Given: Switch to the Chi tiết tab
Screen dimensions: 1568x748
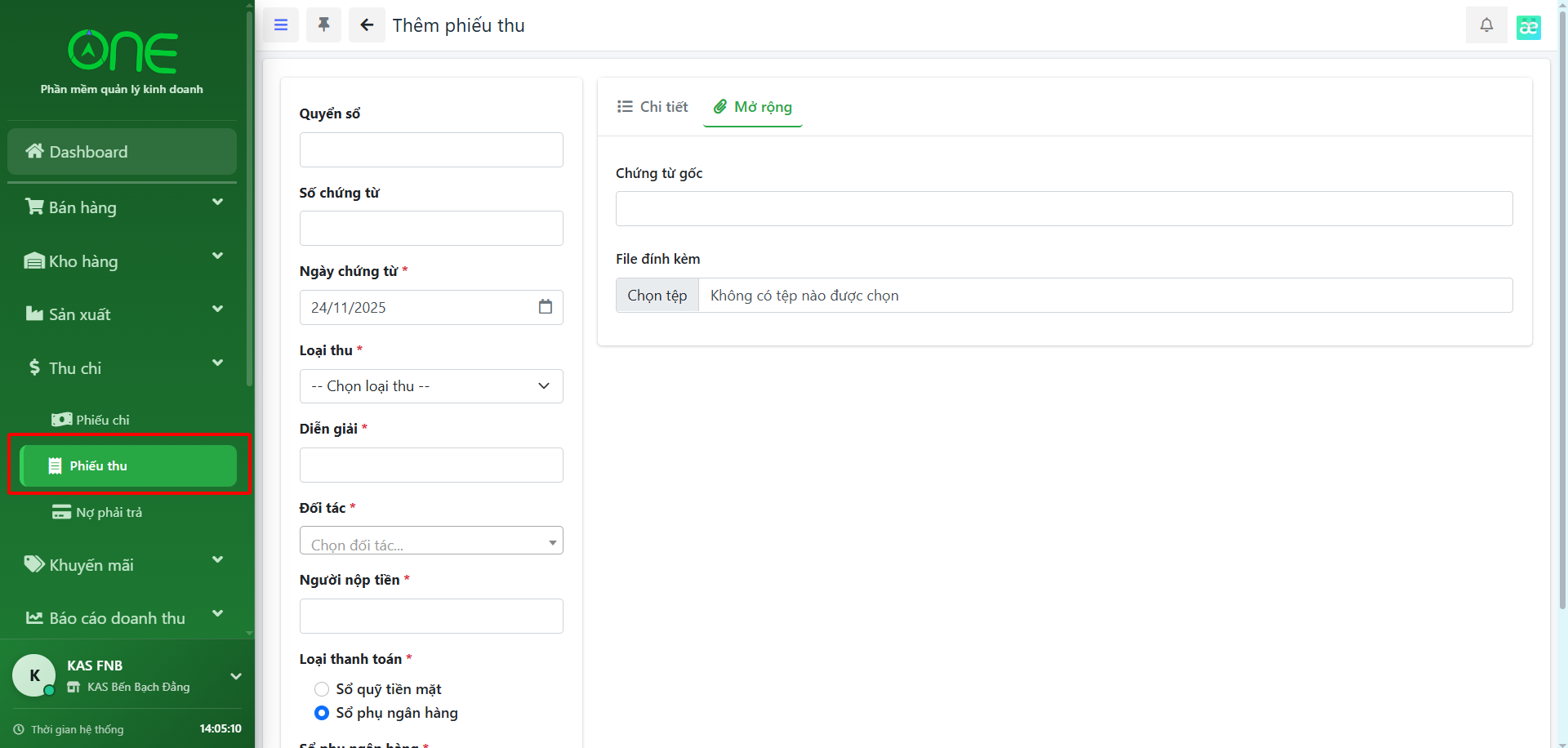Looking at the screenshot, I should pos(653,107).
